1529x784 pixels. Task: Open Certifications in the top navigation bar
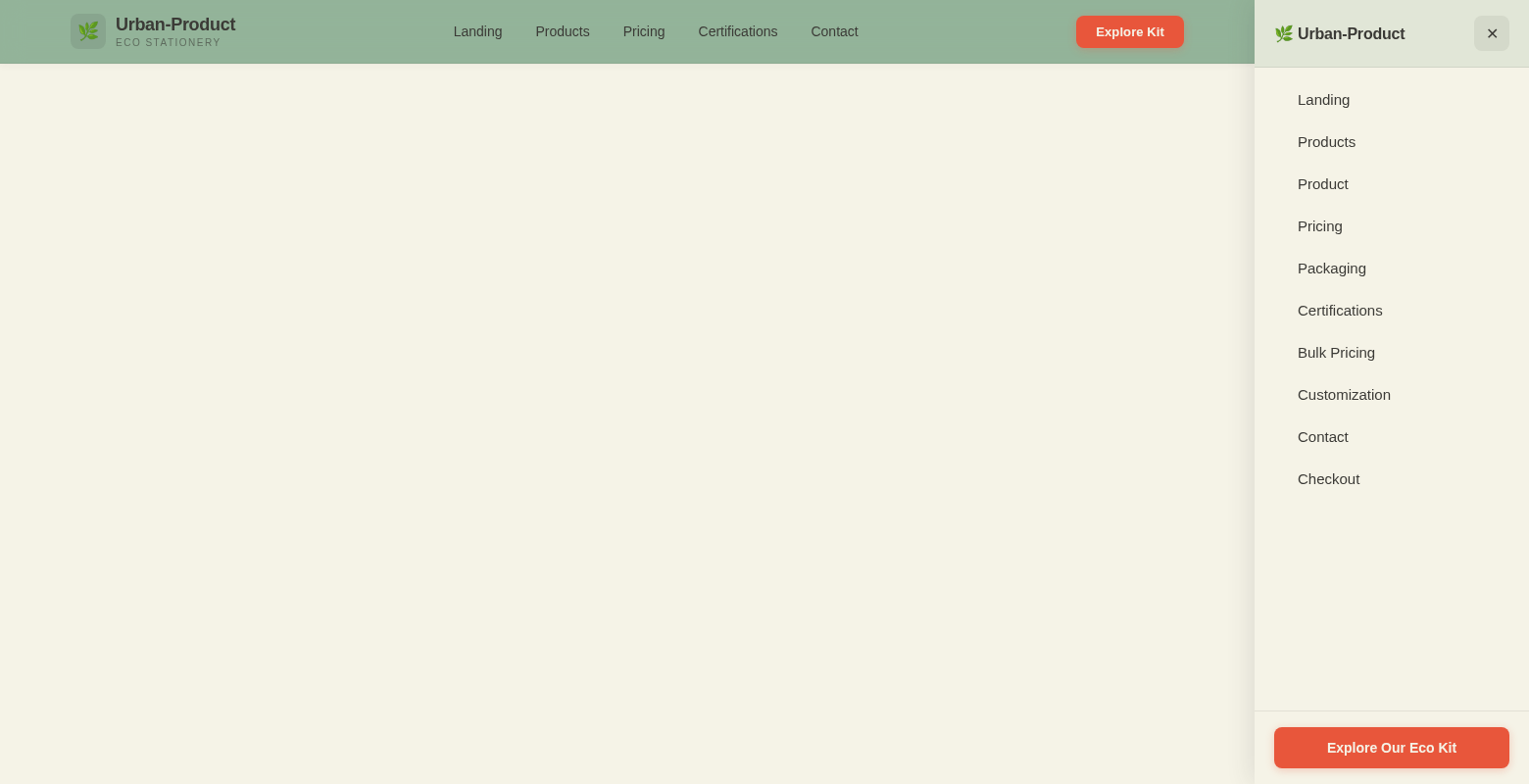(x=738, y=31)
